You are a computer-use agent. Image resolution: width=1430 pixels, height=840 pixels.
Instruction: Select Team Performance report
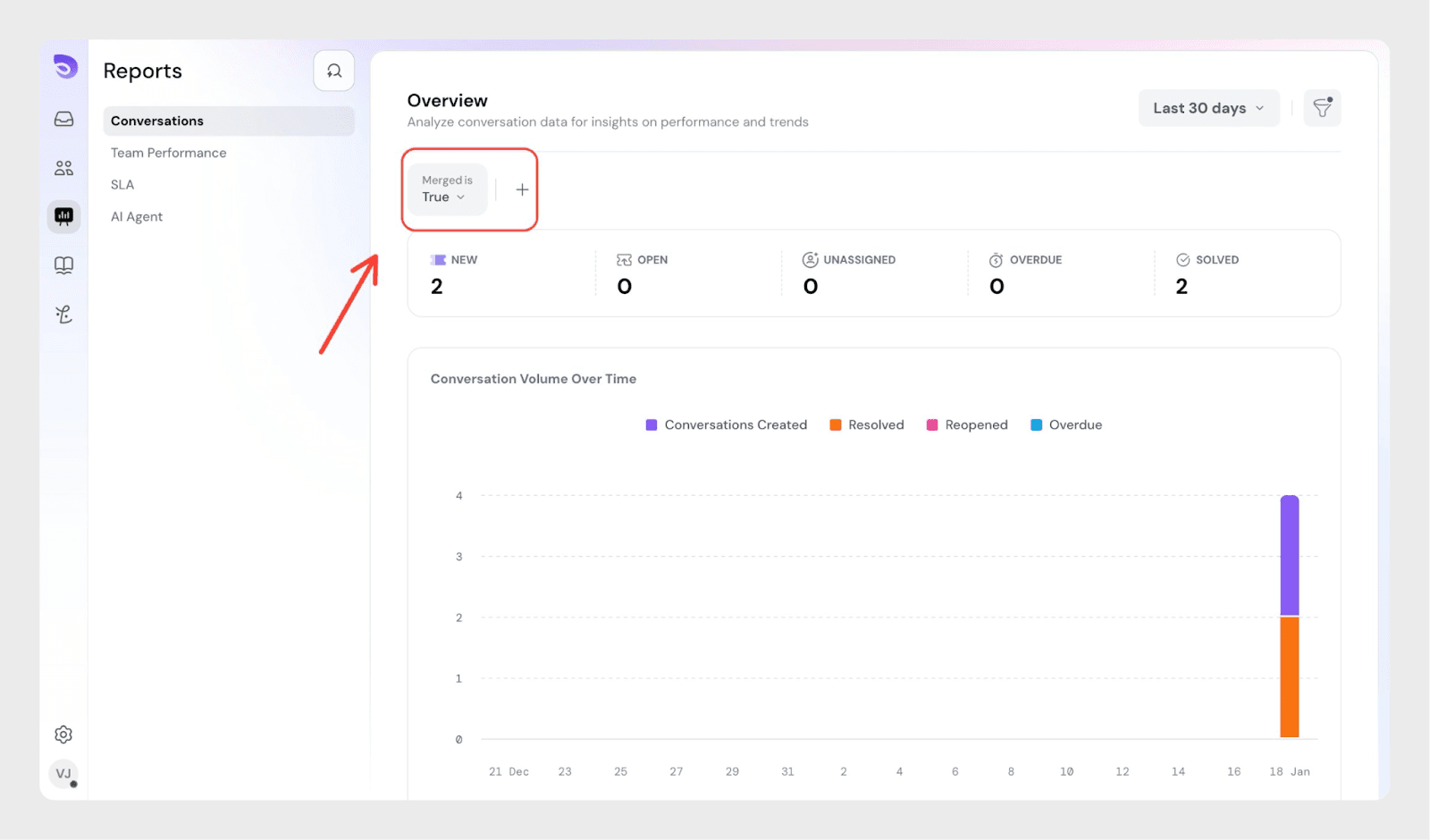click(x=169, y=153)
